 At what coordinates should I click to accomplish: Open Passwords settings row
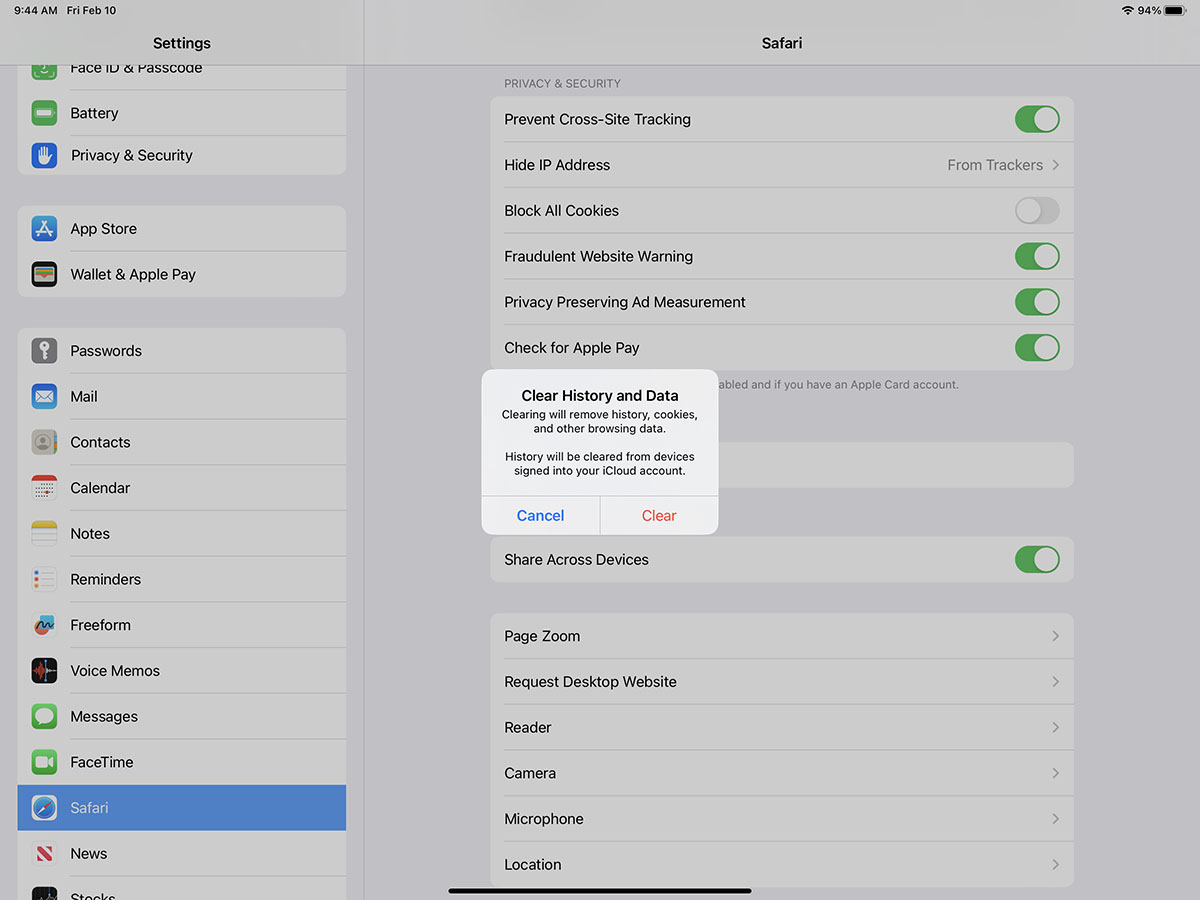(x=182, y=351)
